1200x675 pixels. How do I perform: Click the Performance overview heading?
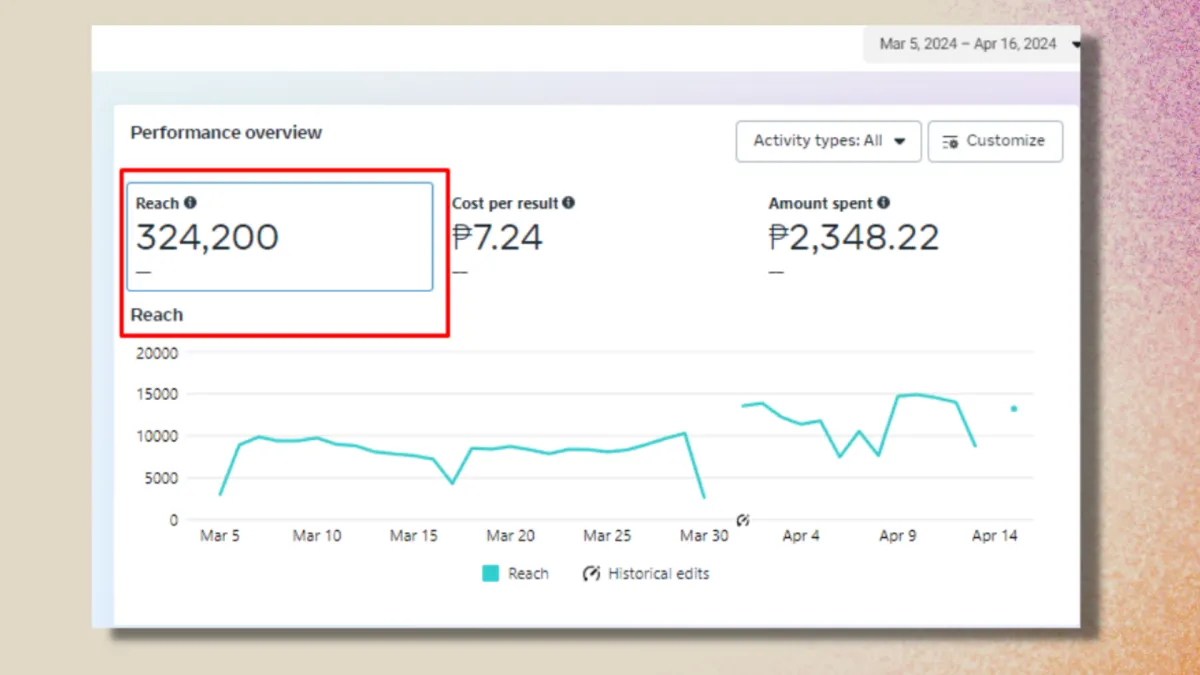point(226,133)
